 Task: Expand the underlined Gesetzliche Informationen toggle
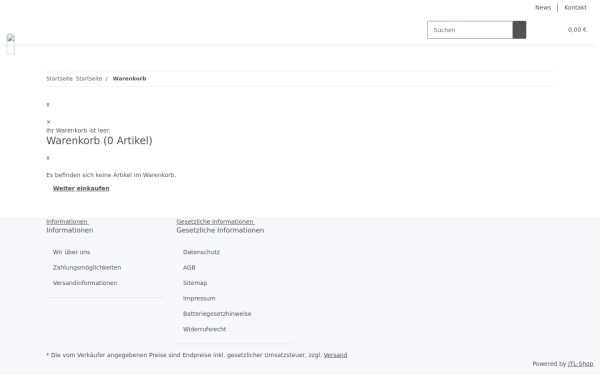[215, 222]
